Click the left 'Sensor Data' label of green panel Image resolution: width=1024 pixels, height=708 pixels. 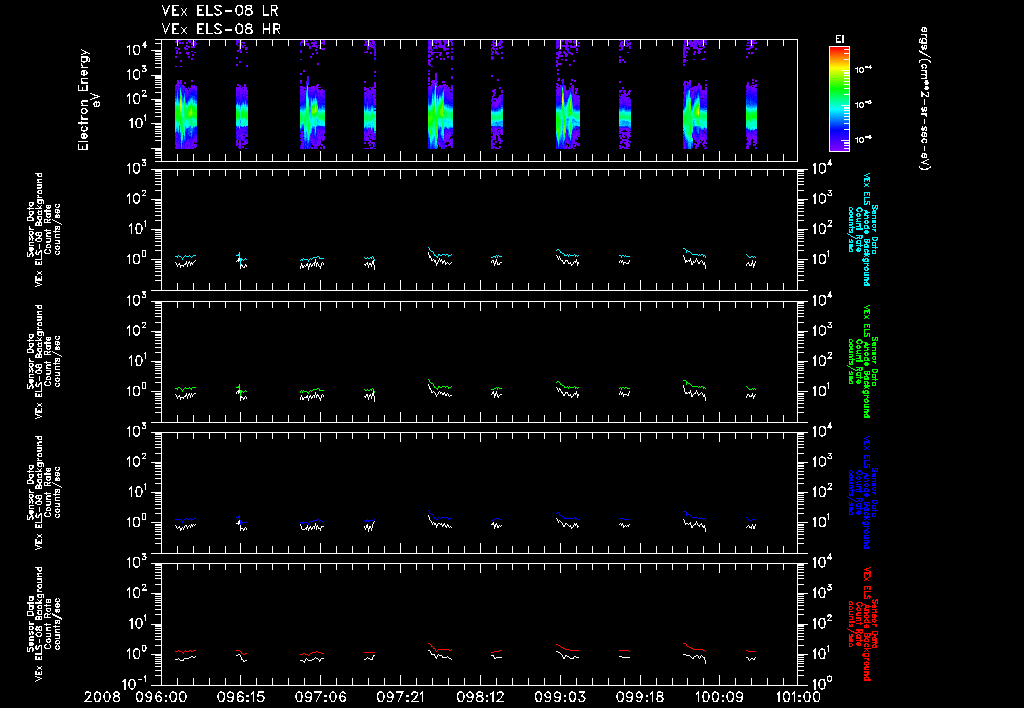pos(31,361)
